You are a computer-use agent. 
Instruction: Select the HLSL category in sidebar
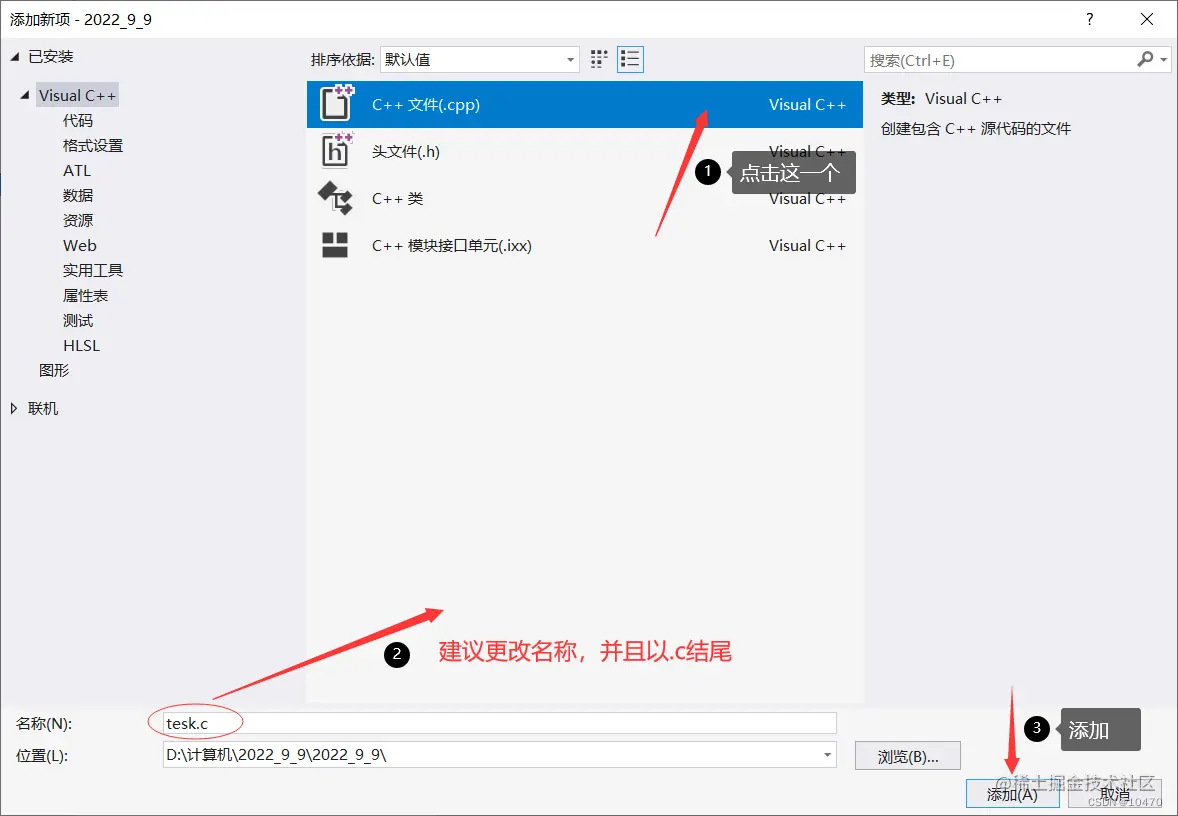(x=81, y=345)
